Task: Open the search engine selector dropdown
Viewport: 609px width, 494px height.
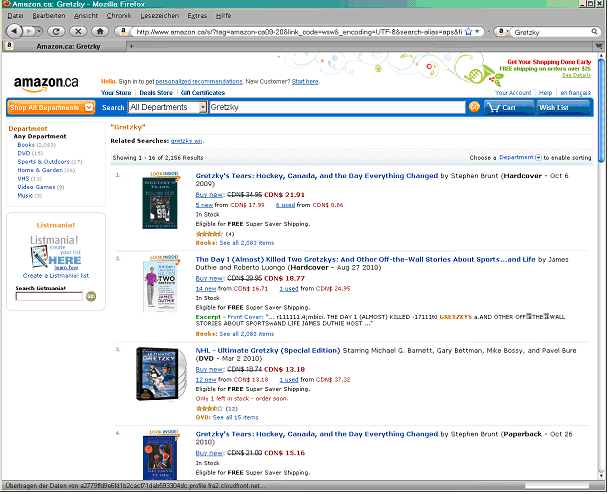Action: pos(503,31)
